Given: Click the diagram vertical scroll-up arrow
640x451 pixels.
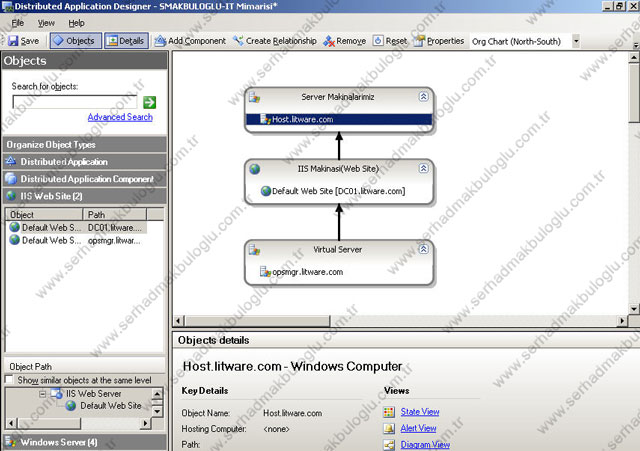Looking at the screenshot, I should click(x=634, y=57).
